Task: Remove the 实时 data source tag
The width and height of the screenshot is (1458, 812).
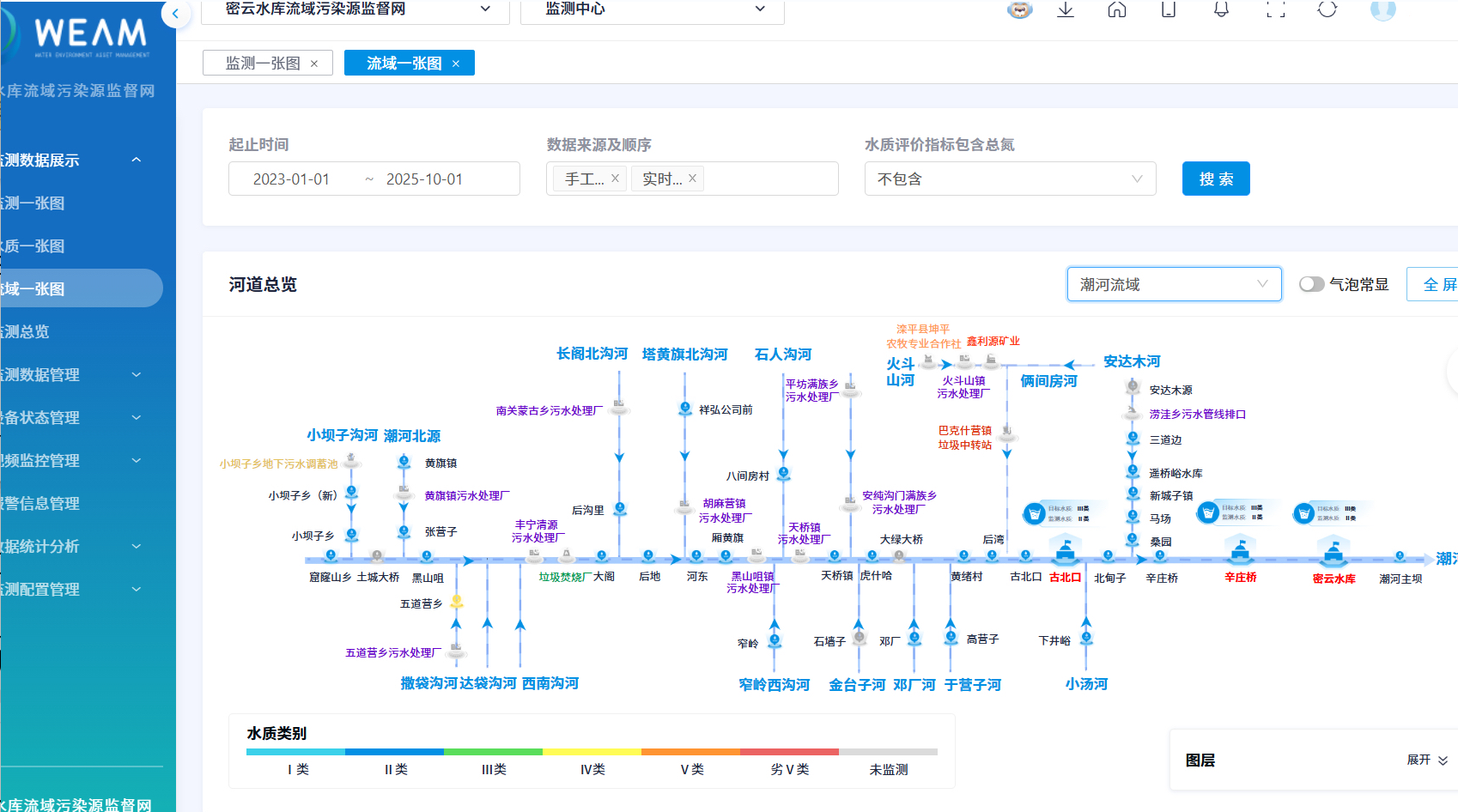Action: pos(692,179)
